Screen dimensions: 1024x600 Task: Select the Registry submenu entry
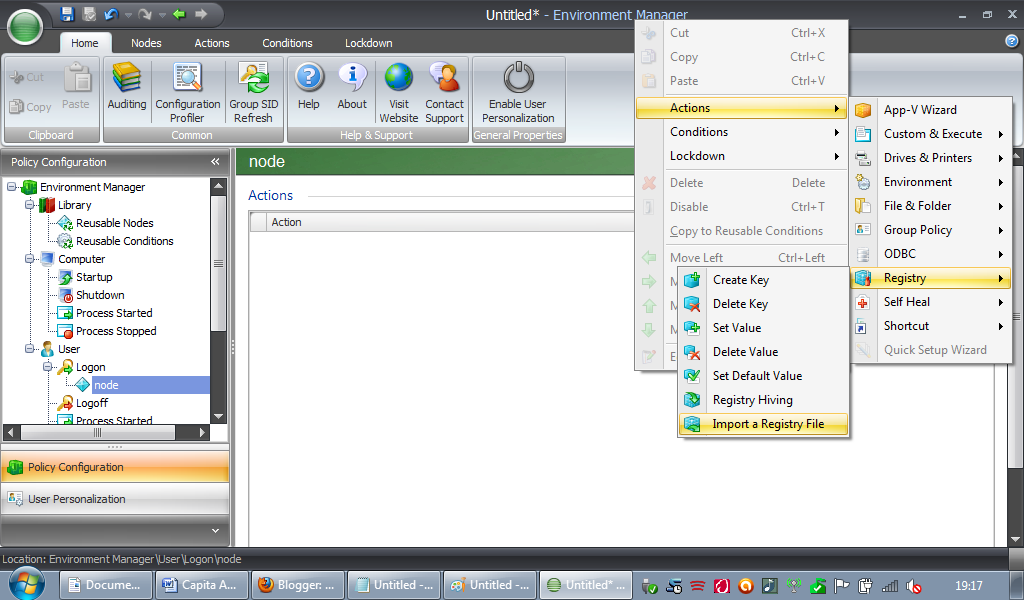(931, 278)
